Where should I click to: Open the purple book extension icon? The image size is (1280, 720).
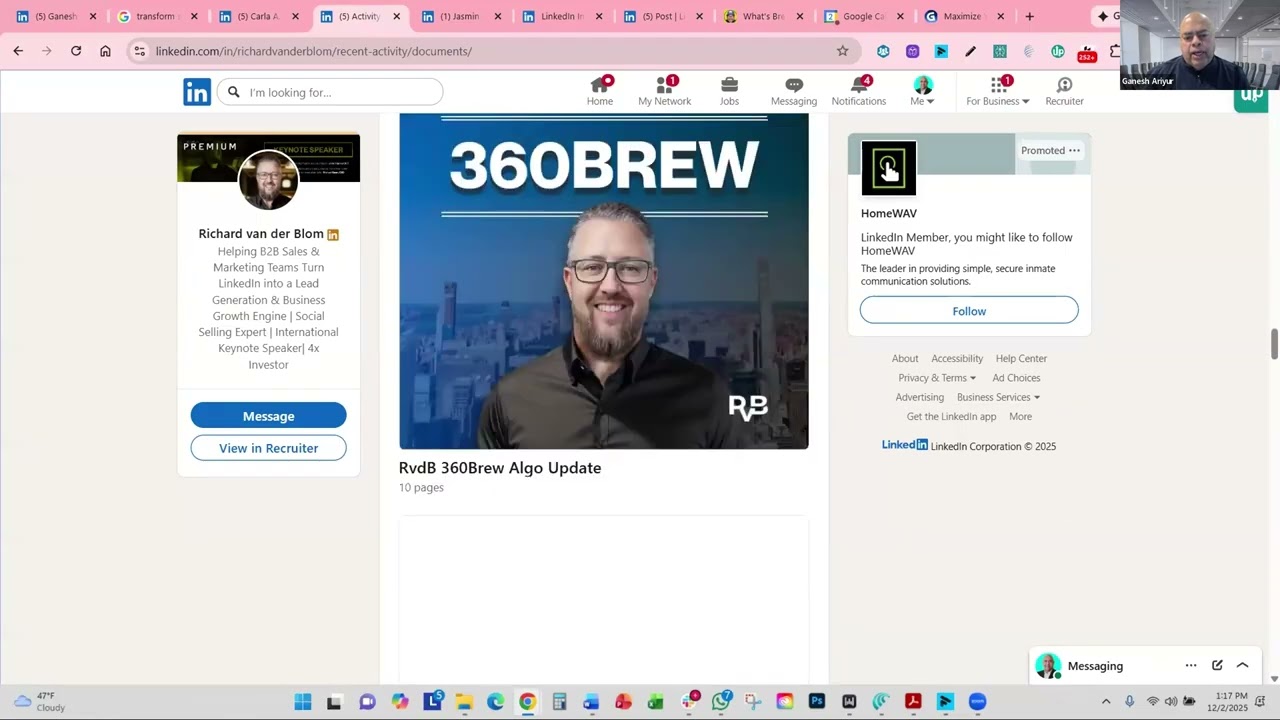click(x=912, y=51)
